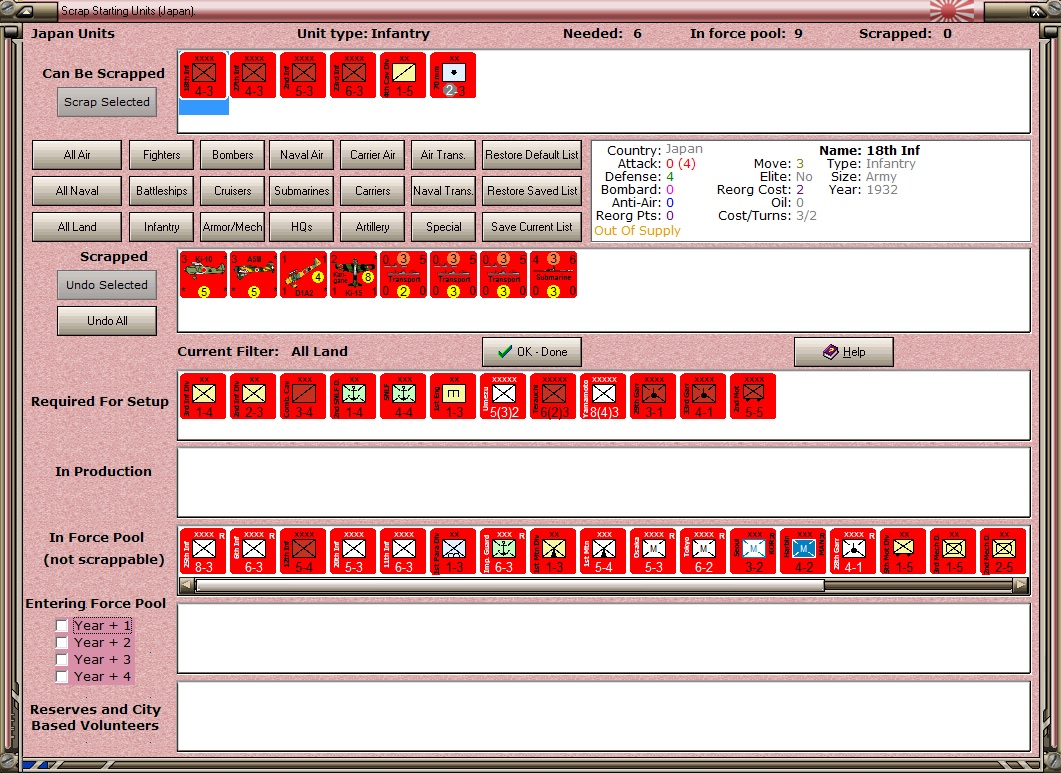Click the Scrap Selected button

point(107,102)
